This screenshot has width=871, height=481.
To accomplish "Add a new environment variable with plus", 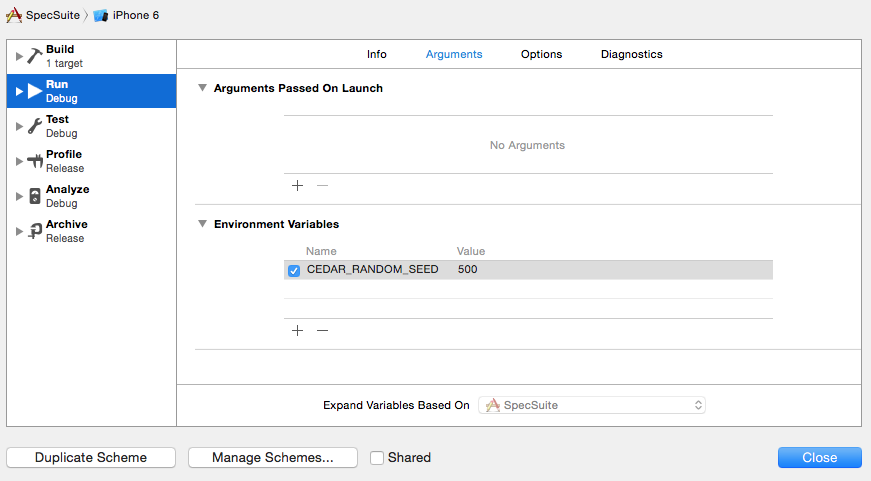I will (297, 331).
